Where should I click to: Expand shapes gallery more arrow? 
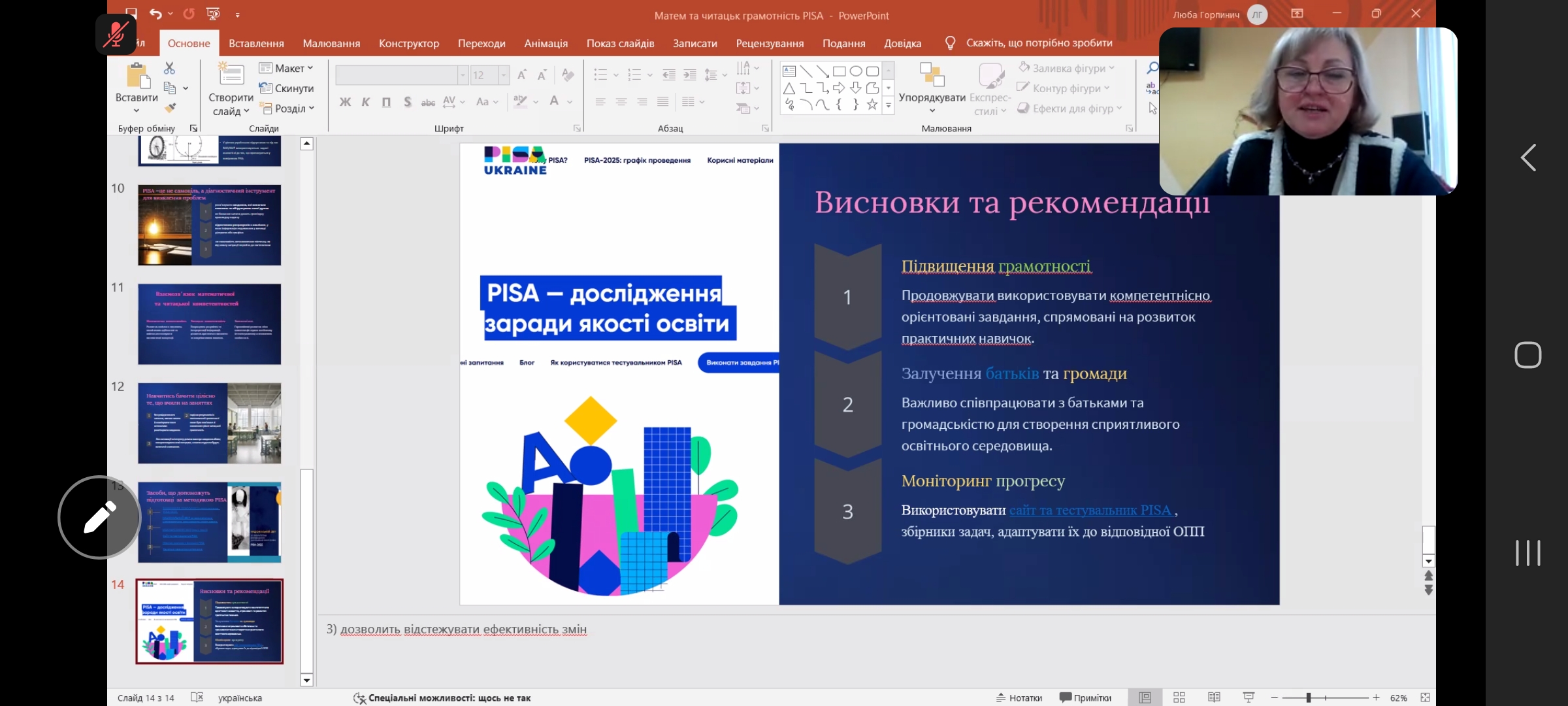click(889, 105)
